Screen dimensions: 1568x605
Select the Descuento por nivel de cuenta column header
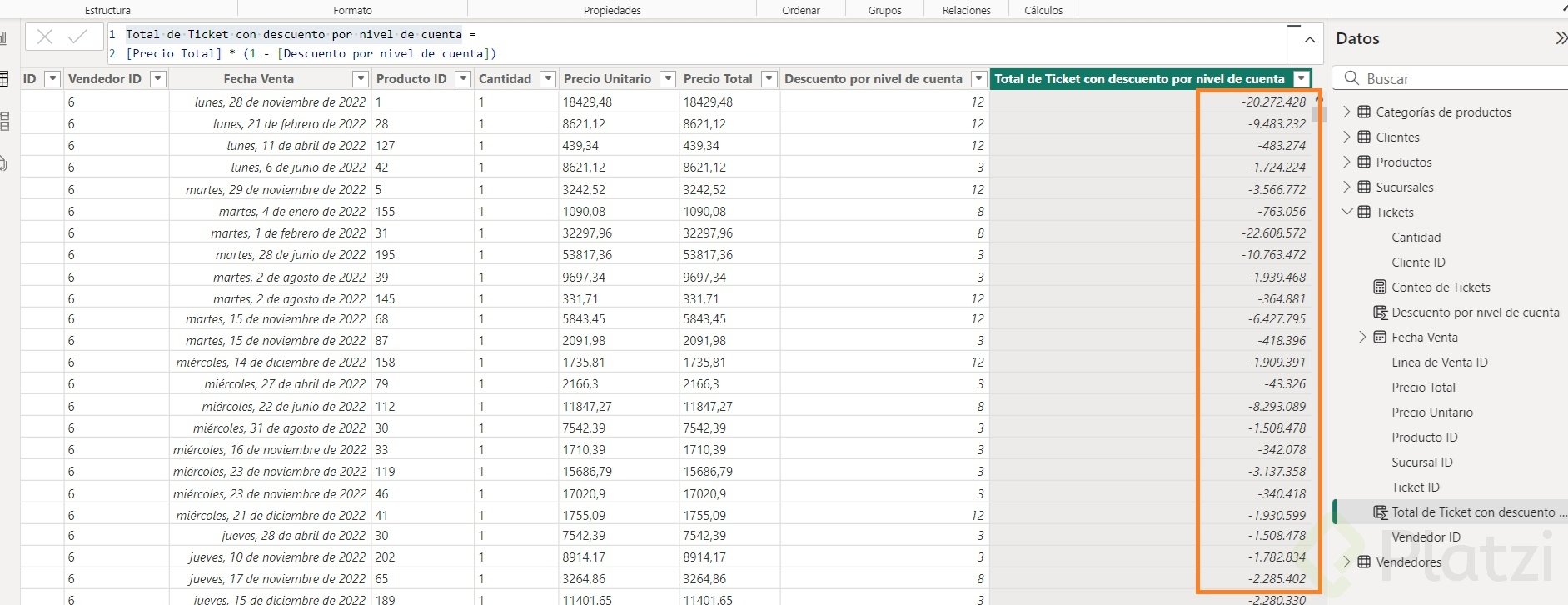click(x=874, y=79)
